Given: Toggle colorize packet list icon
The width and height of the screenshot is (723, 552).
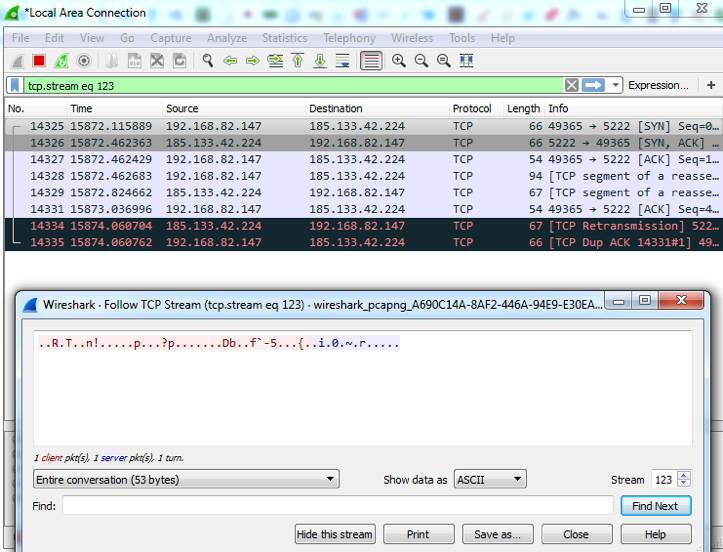Looking at the screenshot, I should click(371, 60).
